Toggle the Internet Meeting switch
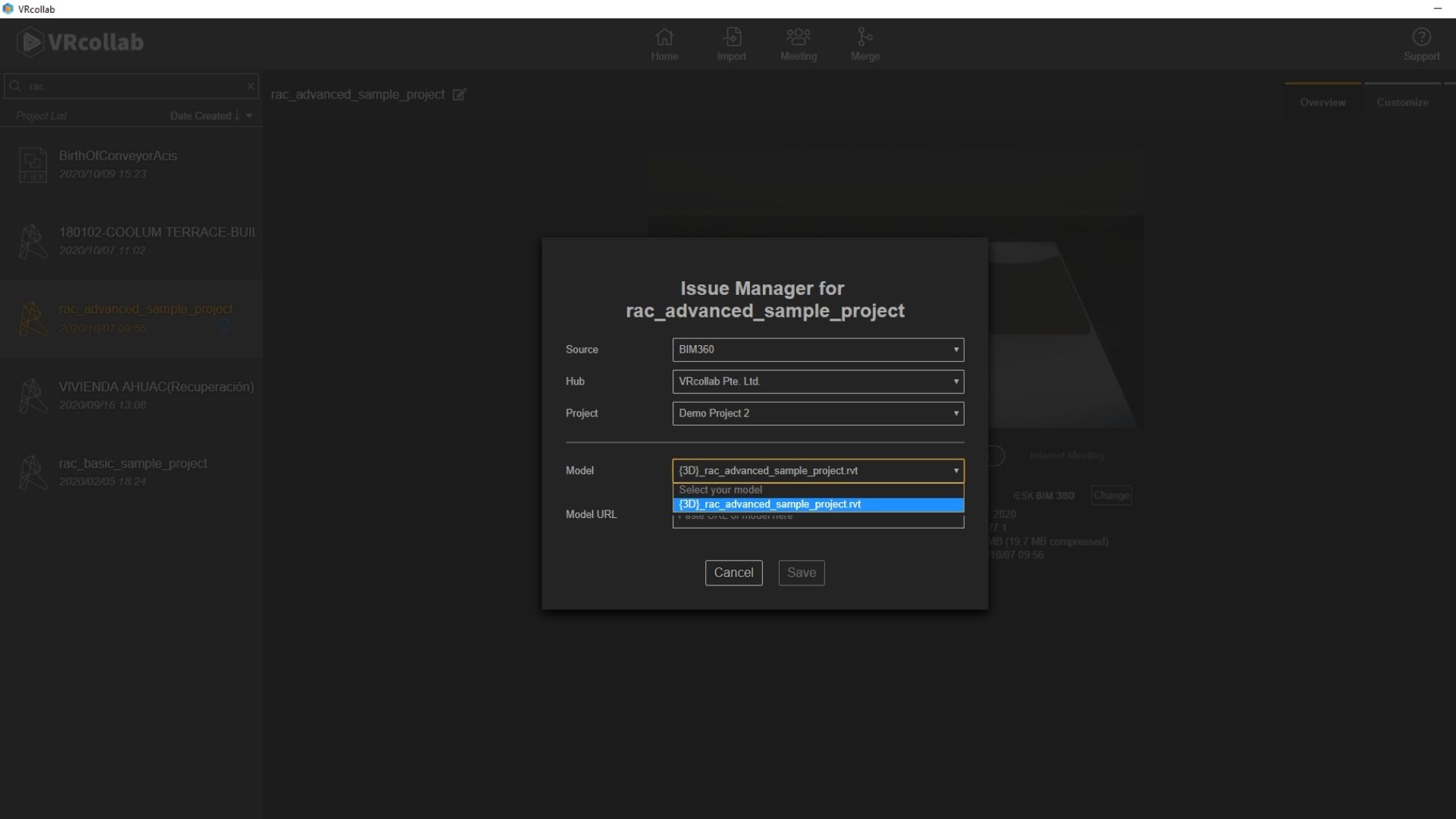 (996, 456)
